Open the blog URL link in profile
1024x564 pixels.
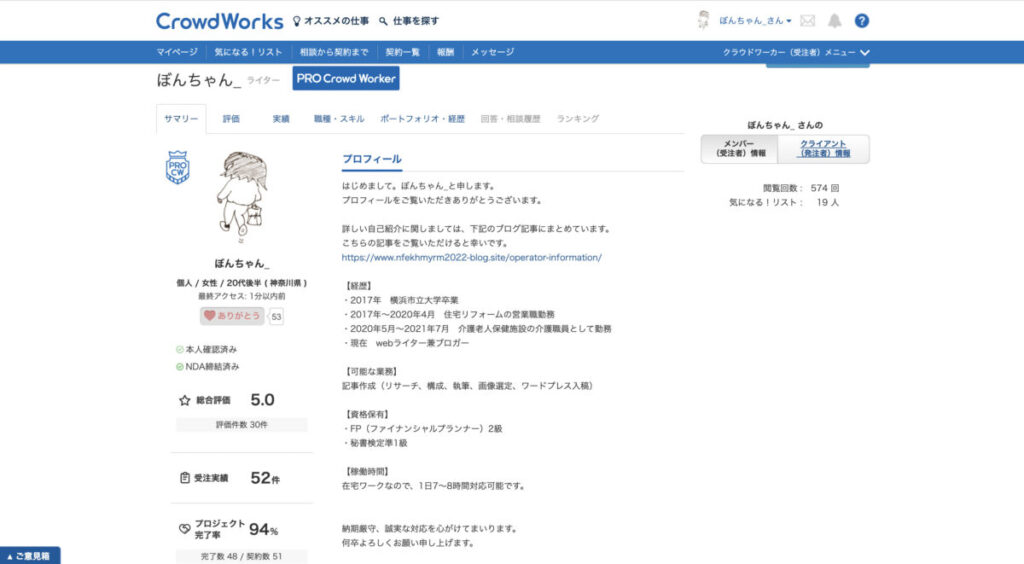point(472,257)
